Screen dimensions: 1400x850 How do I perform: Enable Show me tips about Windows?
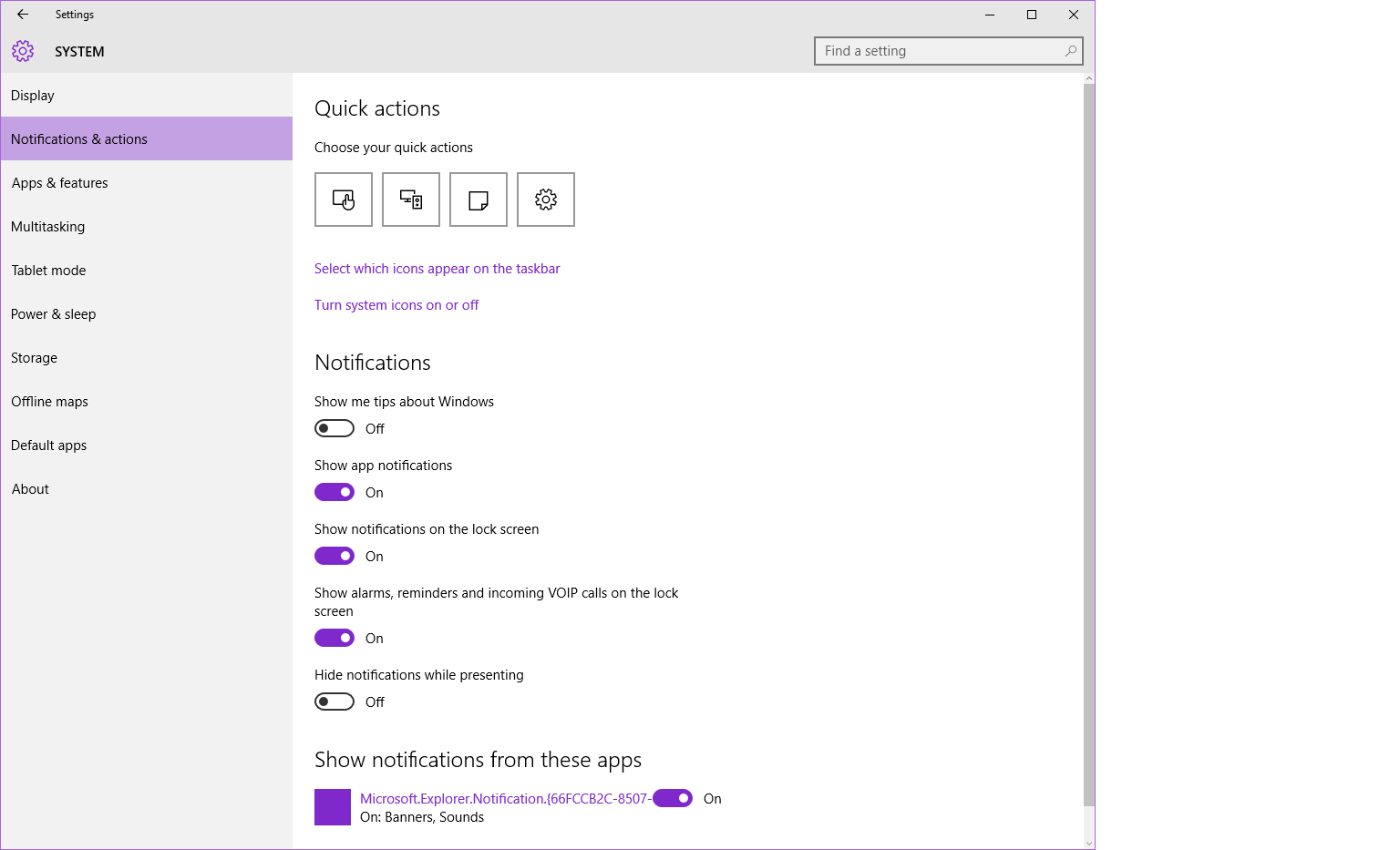[x=335, y=428]
